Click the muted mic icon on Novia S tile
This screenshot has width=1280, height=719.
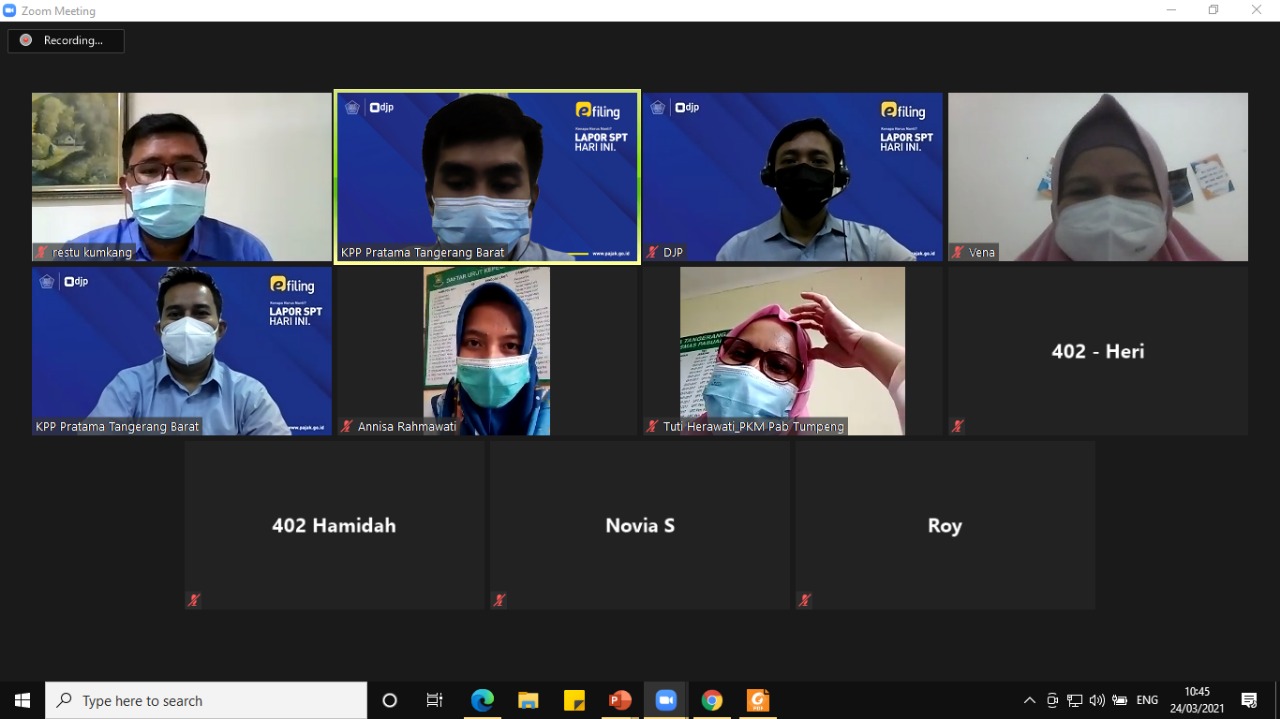tap(499, 600)
